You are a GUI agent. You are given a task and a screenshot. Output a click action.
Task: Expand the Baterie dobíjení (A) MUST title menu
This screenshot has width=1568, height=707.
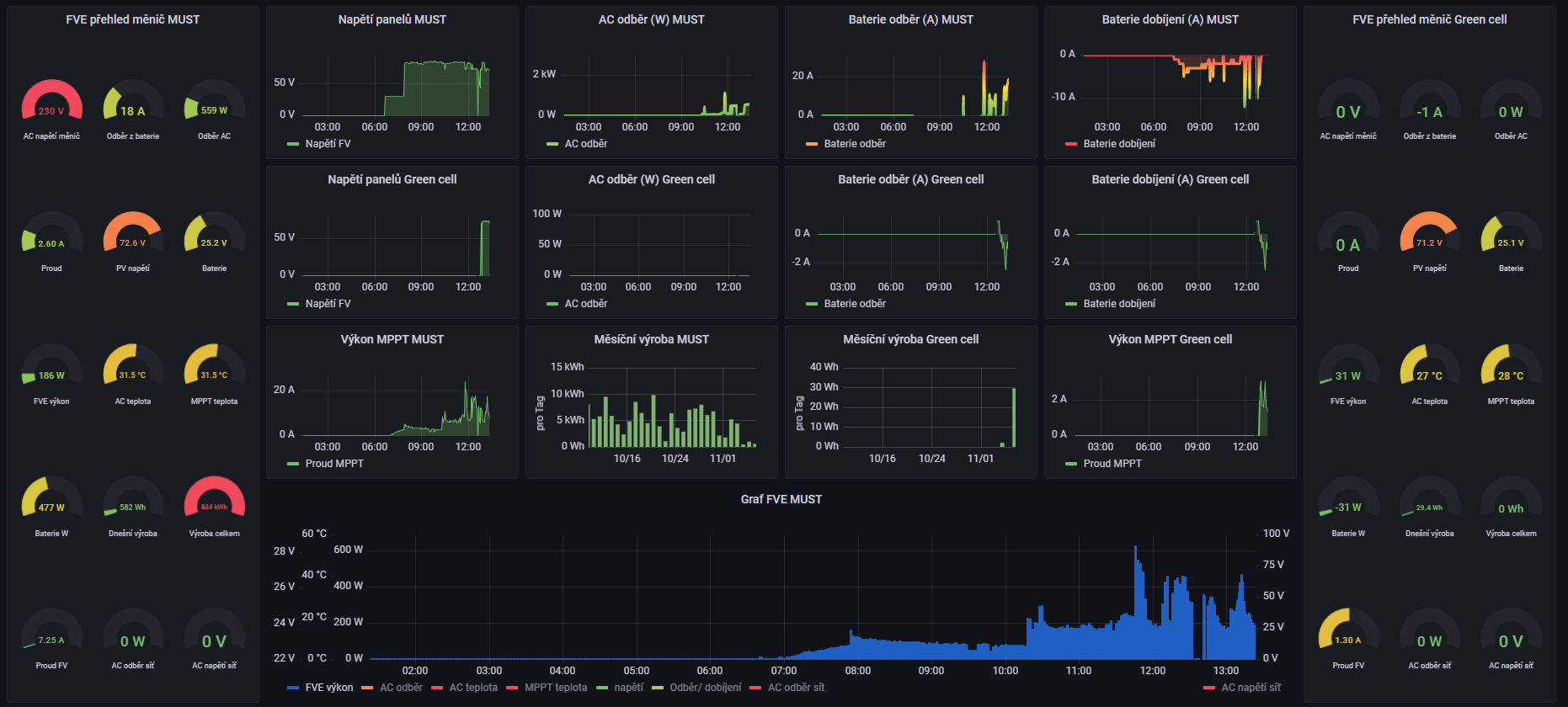[1170, 19]
